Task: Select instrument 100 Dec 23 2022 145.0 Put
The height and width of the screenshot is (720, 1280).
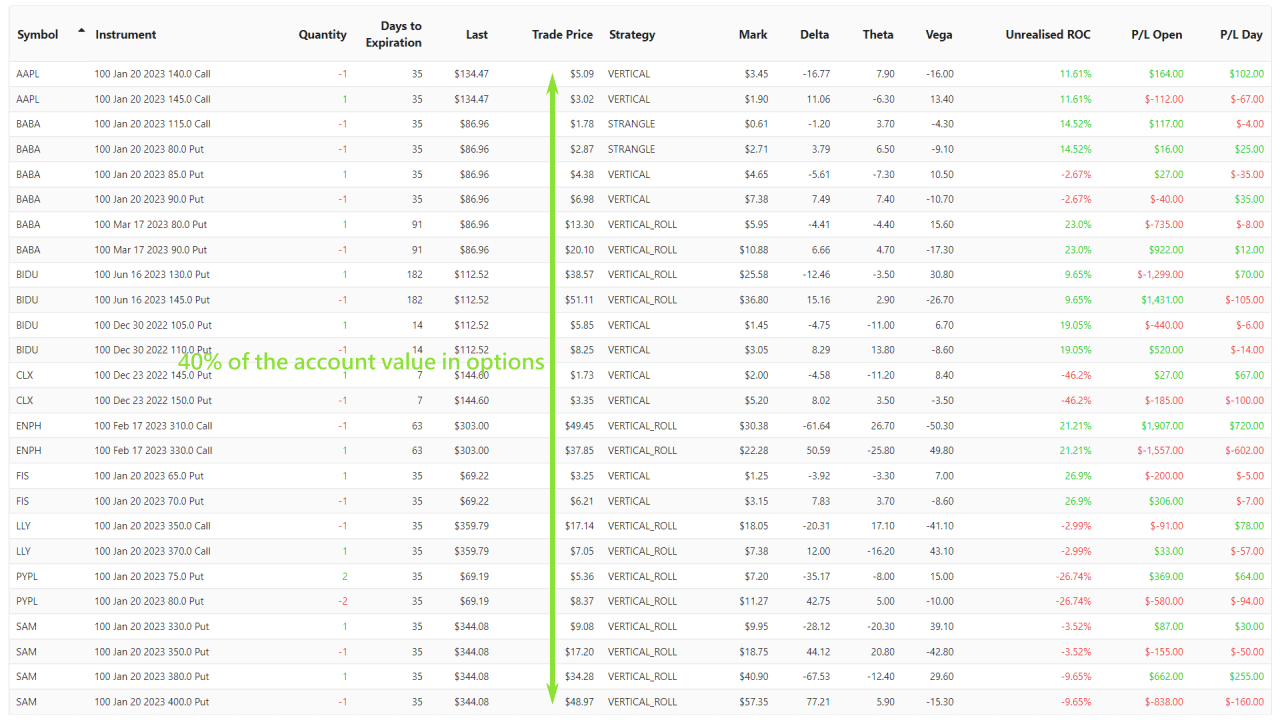Action: 154,375
